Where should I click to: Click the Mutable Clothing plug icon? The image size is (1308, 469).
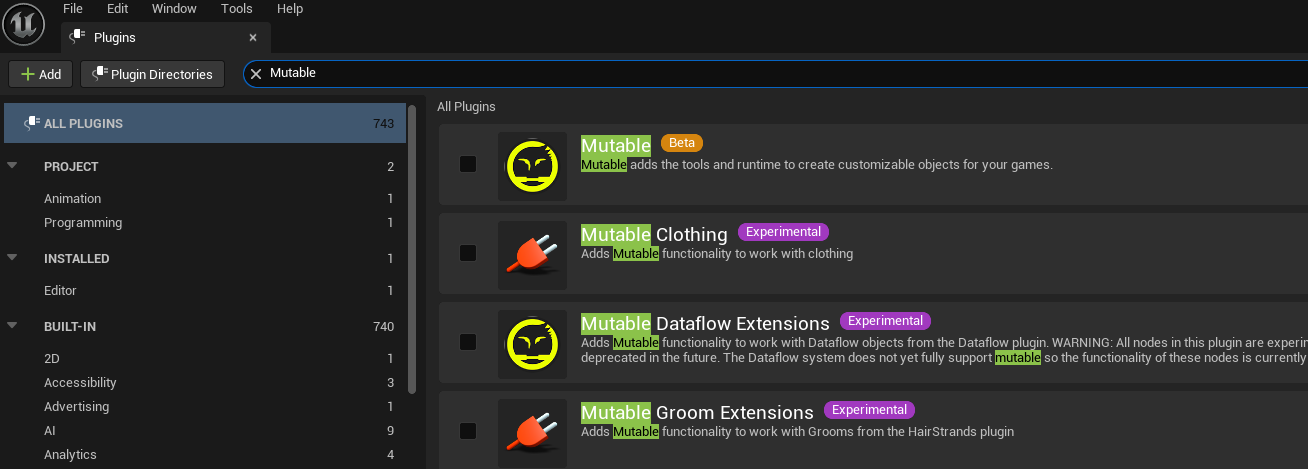[x=532, y=255]
